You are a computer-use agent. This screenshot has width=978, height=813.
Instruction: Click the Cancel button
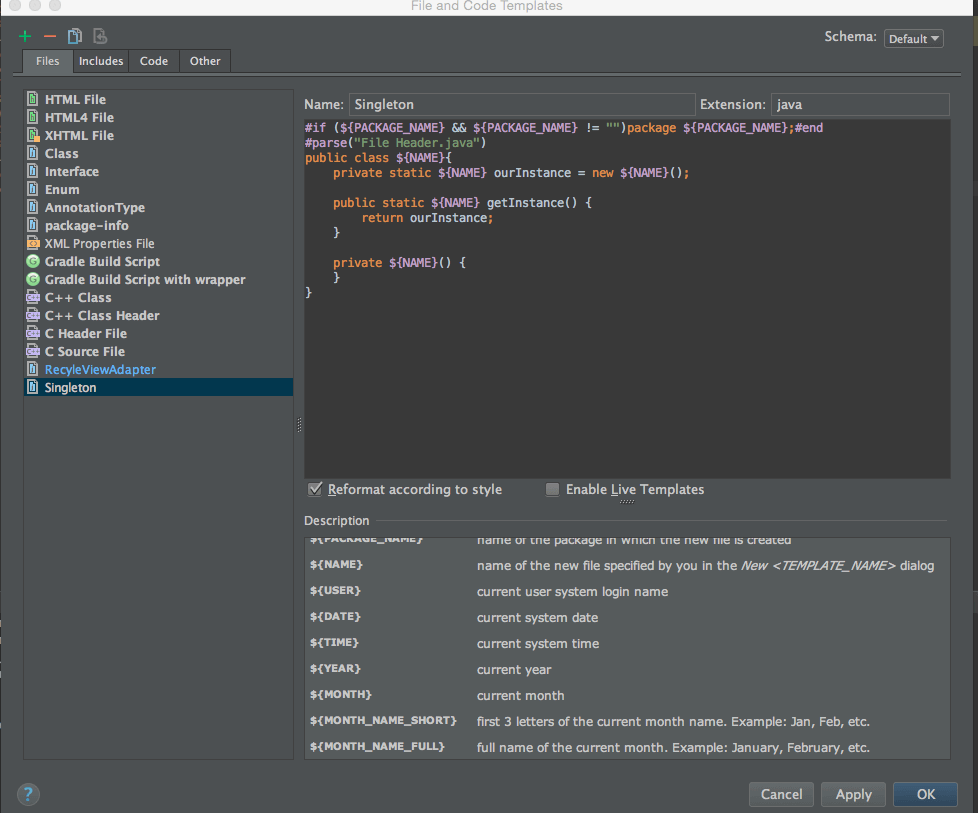pos(782,794)
